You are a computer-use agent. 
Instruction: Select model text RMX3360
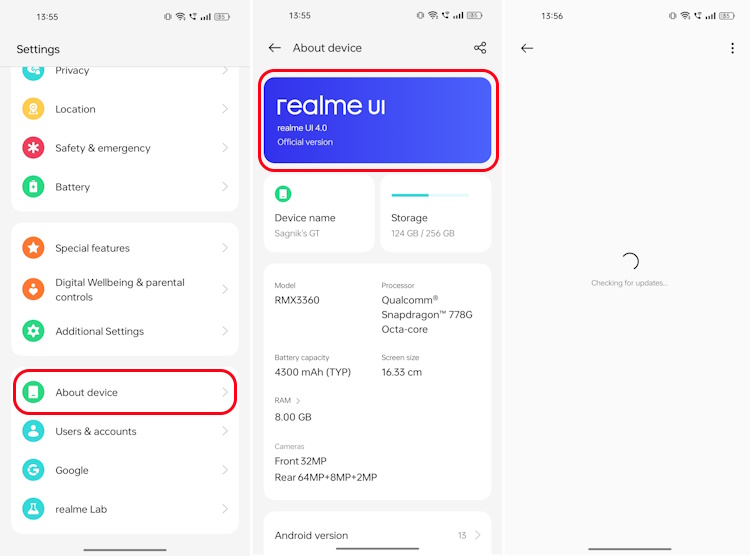pyautogui.click(x=297, y=300)
